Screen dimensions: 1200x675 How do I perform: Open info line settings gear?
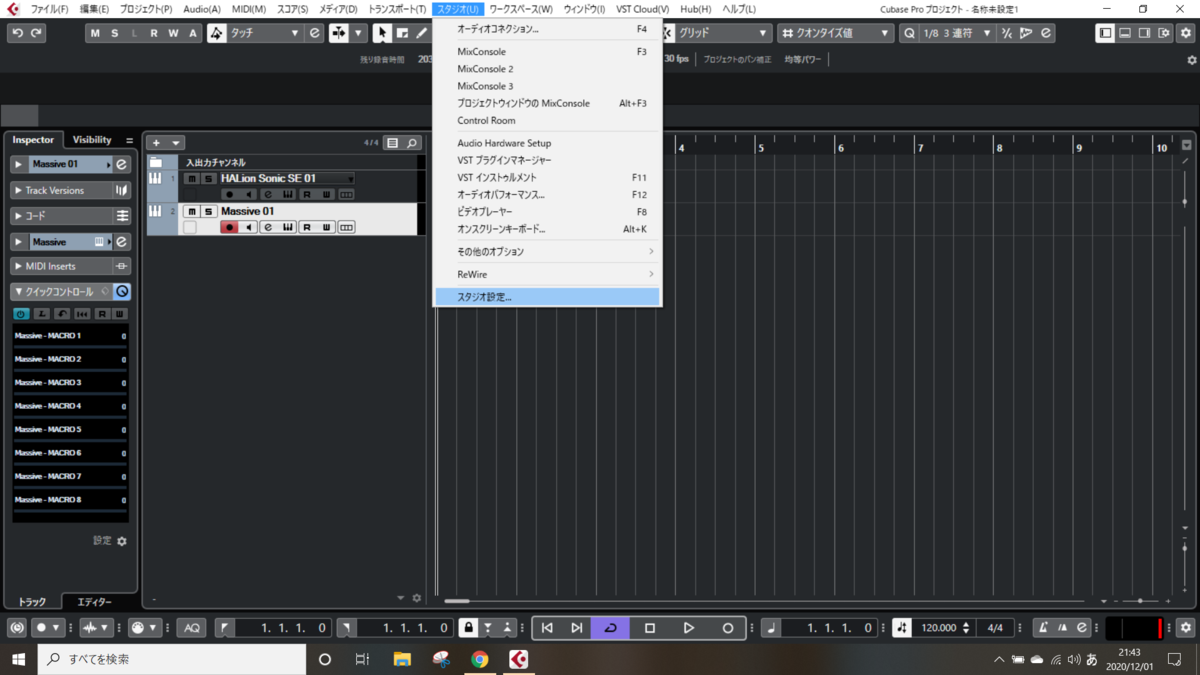coord(1191,60)
